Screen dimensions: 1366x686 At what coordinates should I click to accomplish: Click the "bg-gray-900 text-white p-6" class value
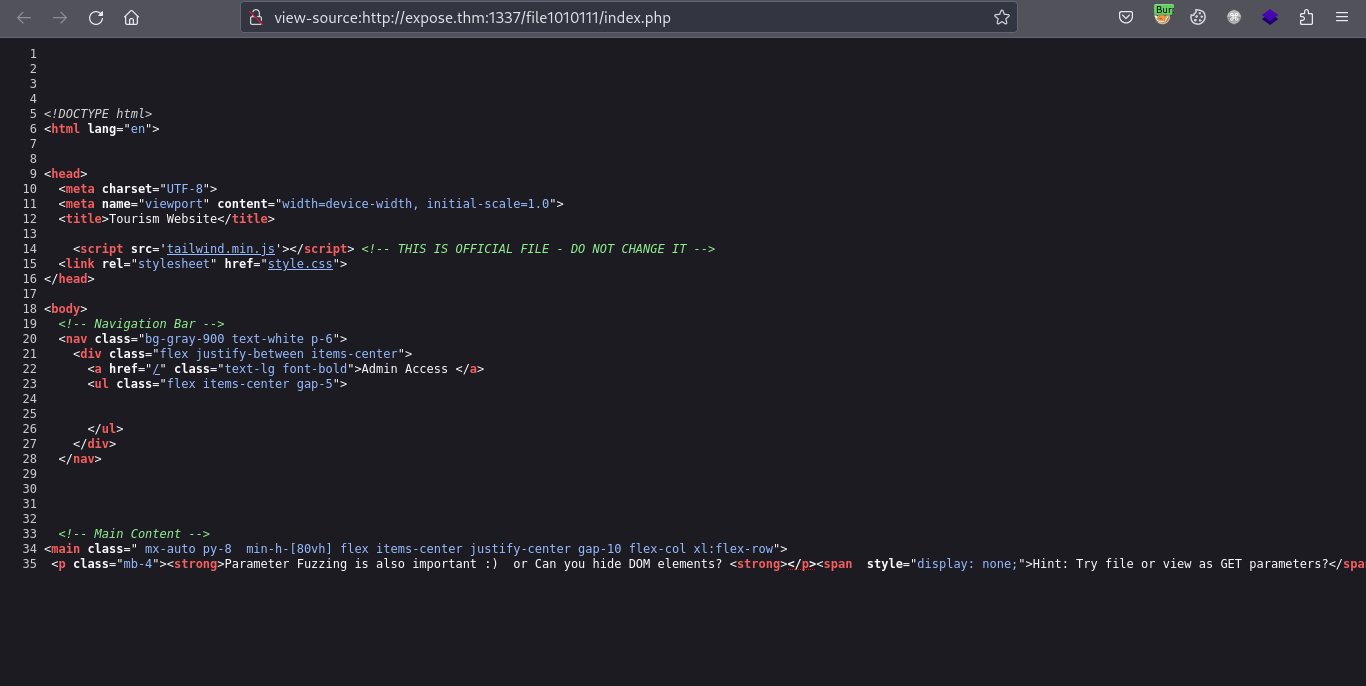click(x=239, y=339)
